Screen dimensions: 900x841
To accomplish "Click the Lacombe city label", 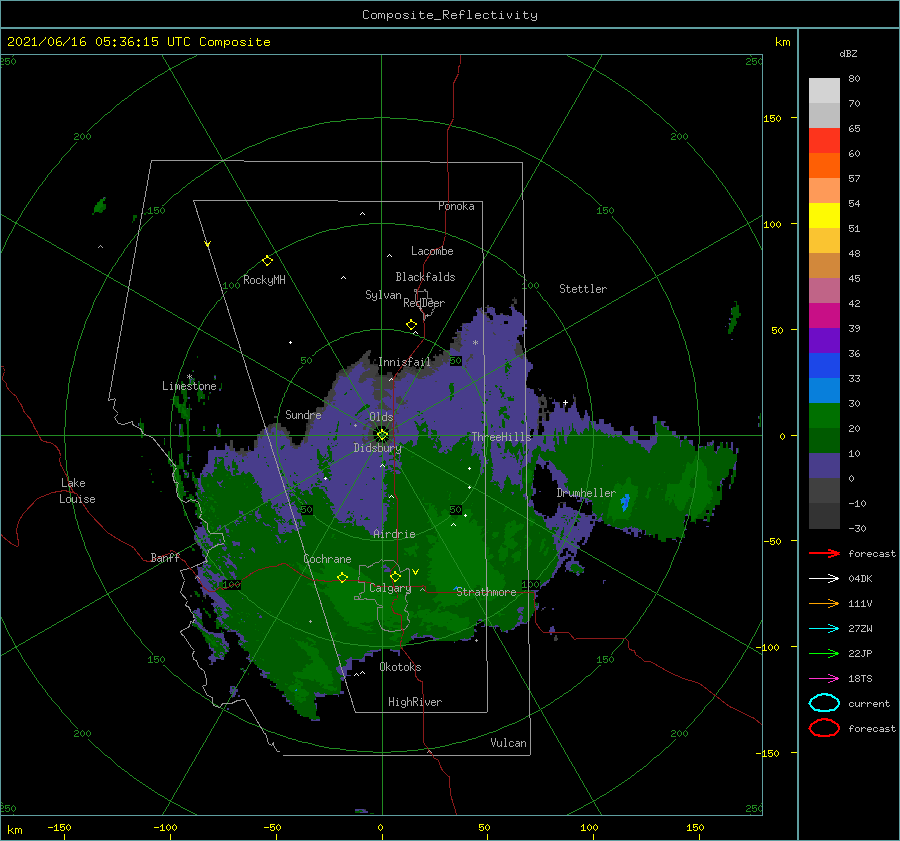I will tap(432, 251).
